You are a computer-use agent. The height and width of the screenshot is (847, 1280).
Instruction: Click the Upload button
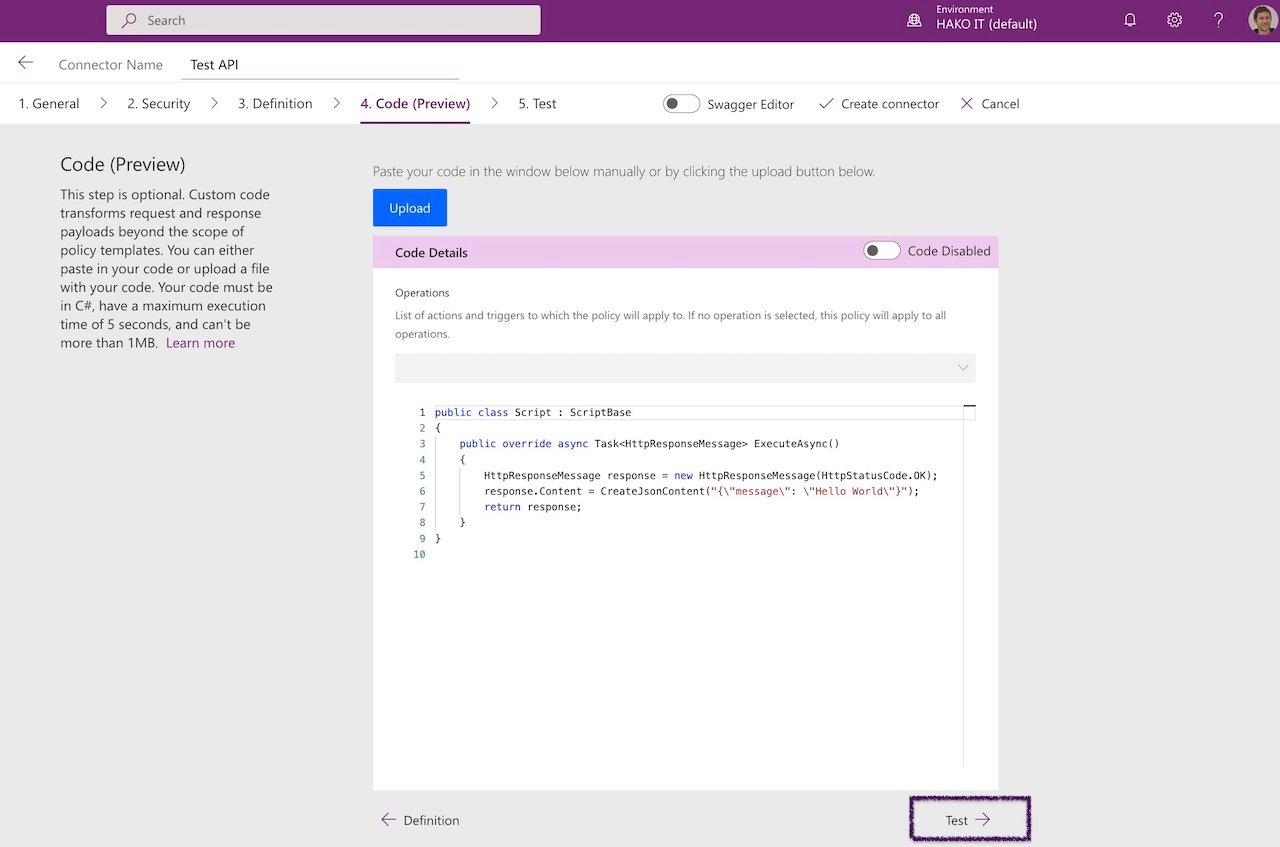click(410, 208)
